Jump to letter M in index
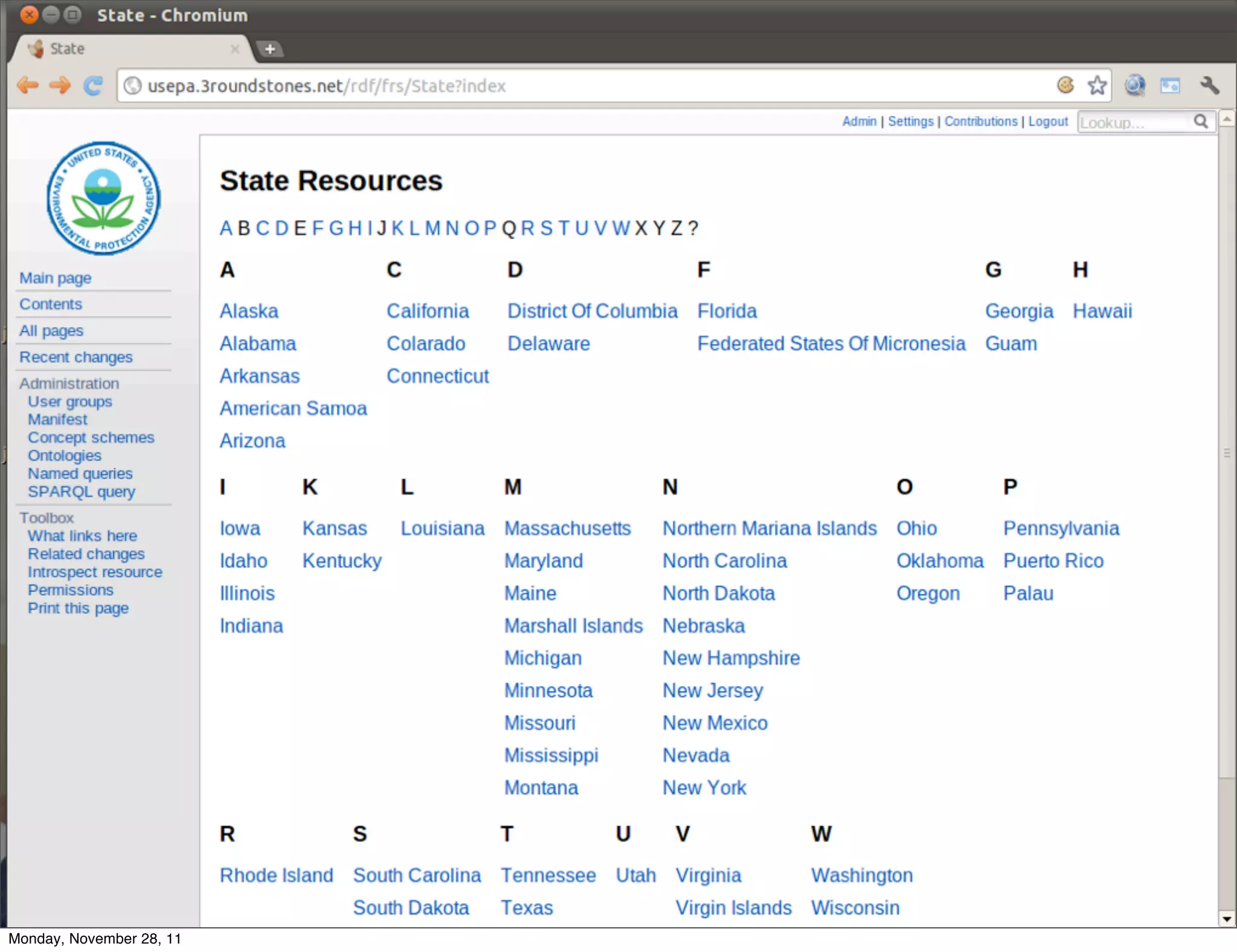Image resolution: width=1237 pixels, height=952 pixels. (432, 228)
